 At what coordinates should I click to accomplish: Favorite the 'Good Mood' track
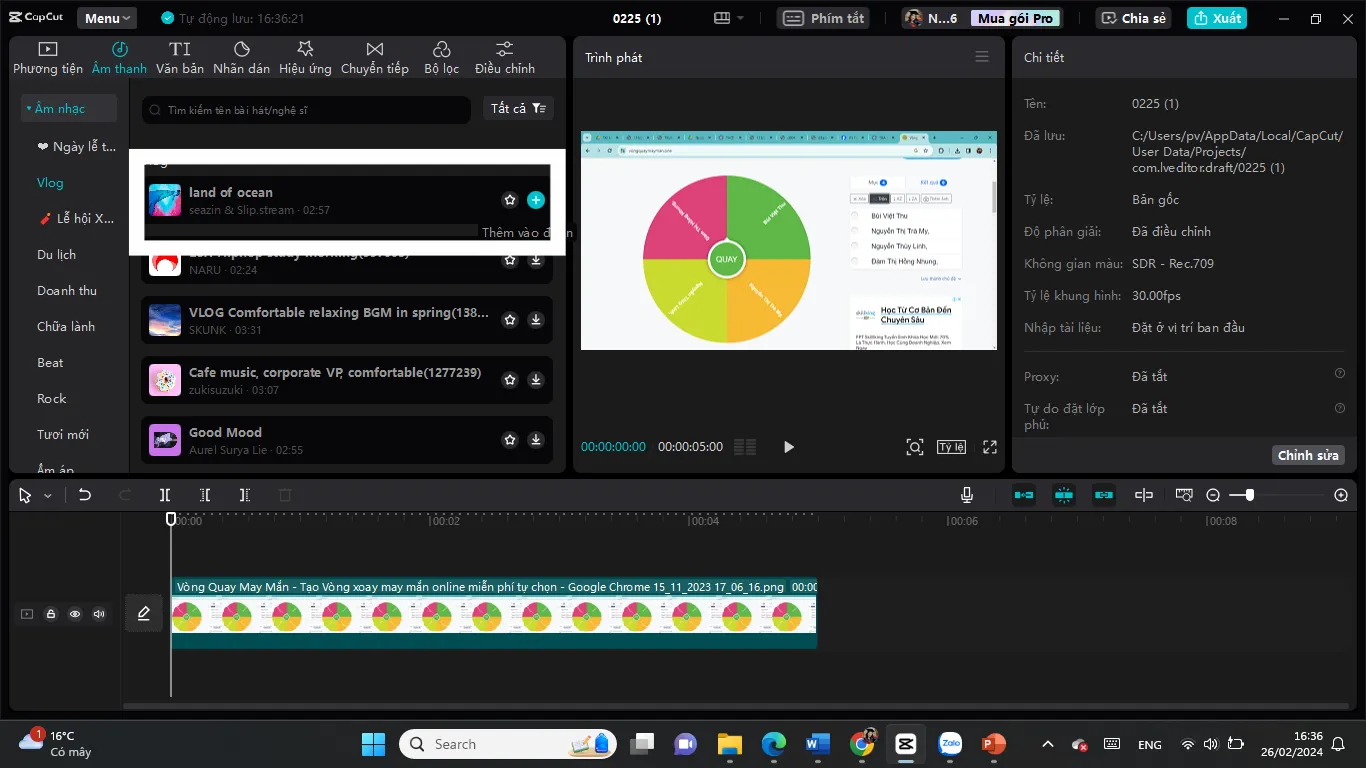(x=510, y=440)
